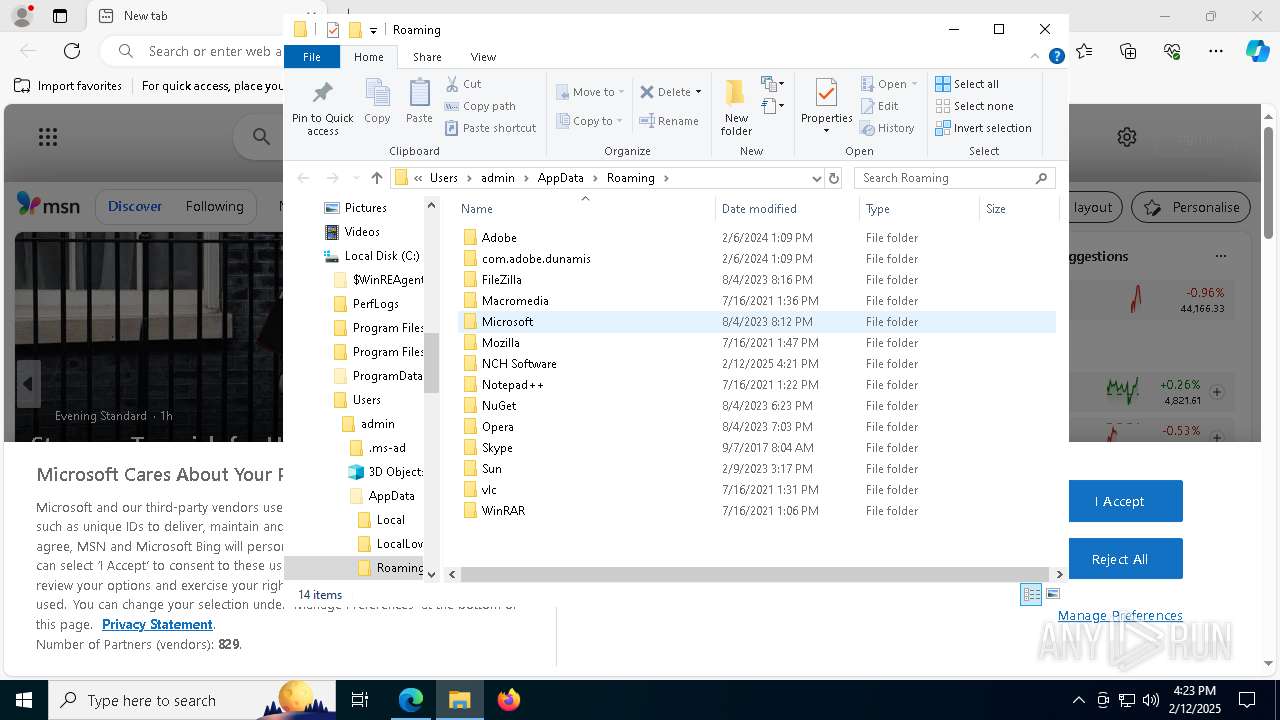The height and width of the screenshot is (720, 1280).
Task: Open Windows Start menu
Action: (x=24, y=700)
